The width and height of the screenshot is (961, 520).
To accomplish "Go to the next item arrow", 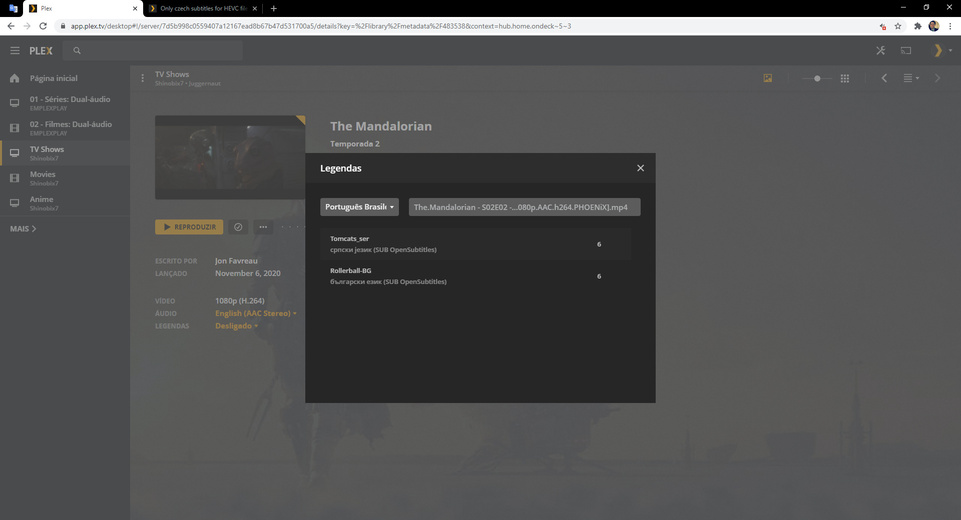I will click(x=937, y=78).
